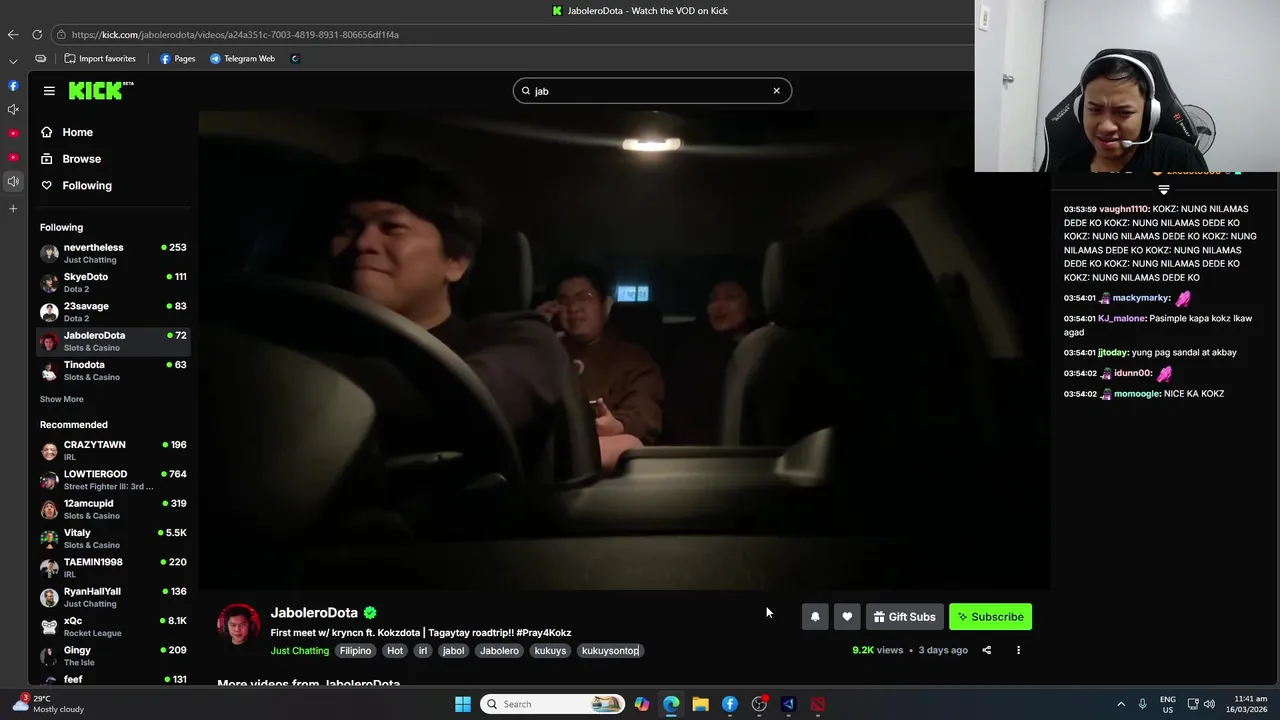Open the second YouTube tab in sidebar
1280x720 pixels.
point(13,157)
